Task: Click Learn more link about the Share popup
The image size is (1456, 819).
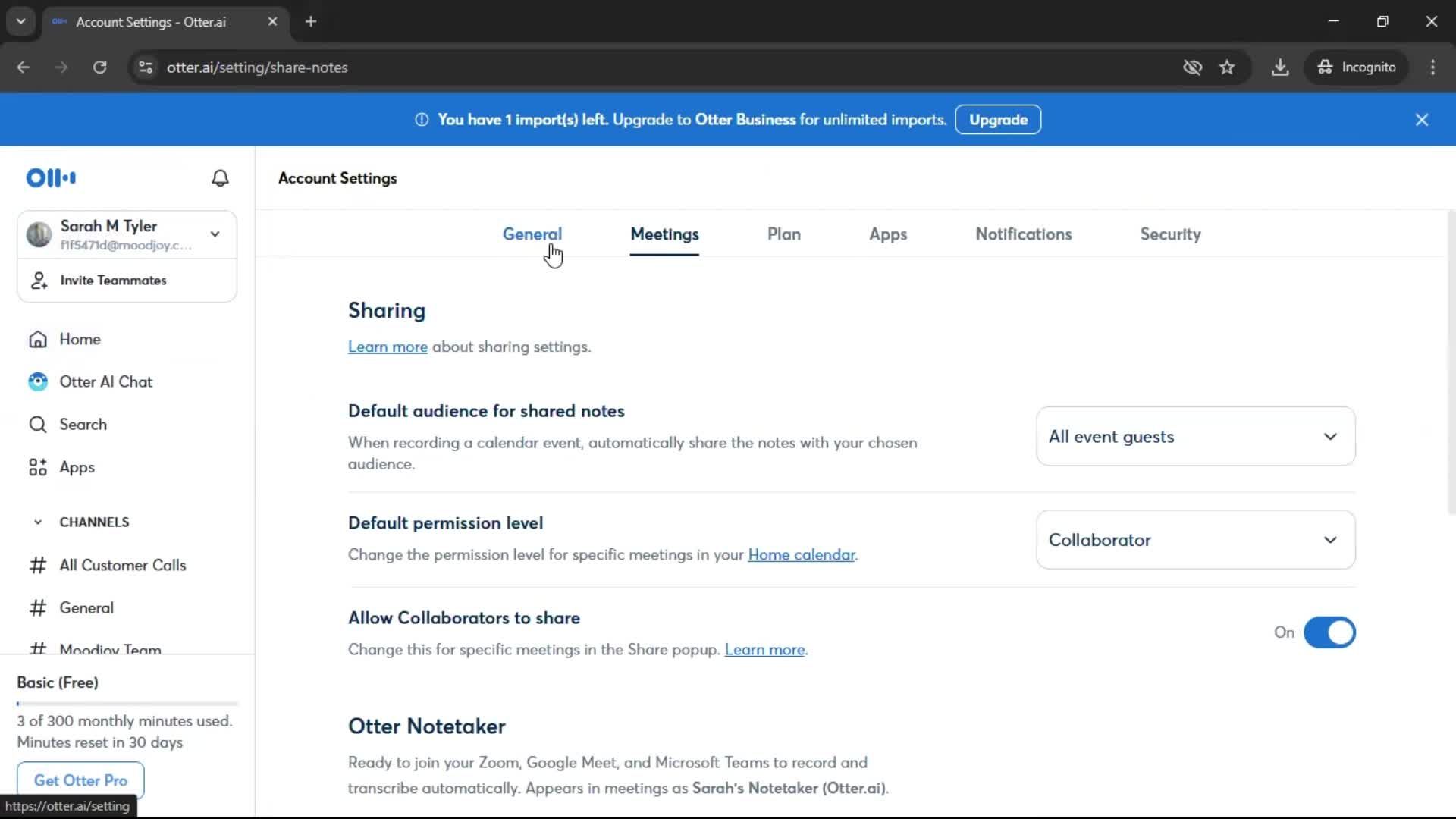Action: pyautogui.click(x=764, y=650)
